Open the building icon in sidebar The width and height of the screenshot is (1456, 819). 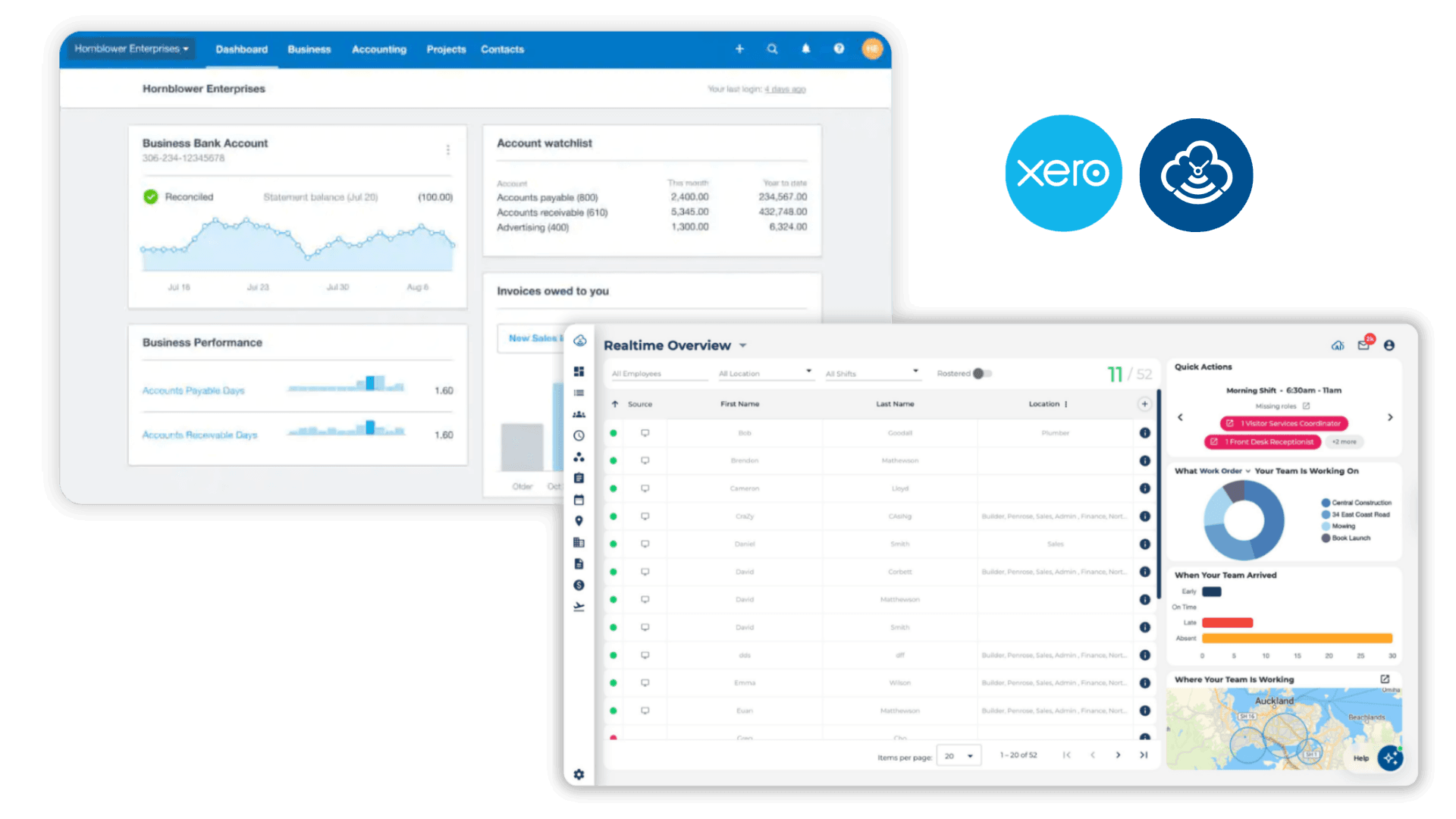[579, 542]
